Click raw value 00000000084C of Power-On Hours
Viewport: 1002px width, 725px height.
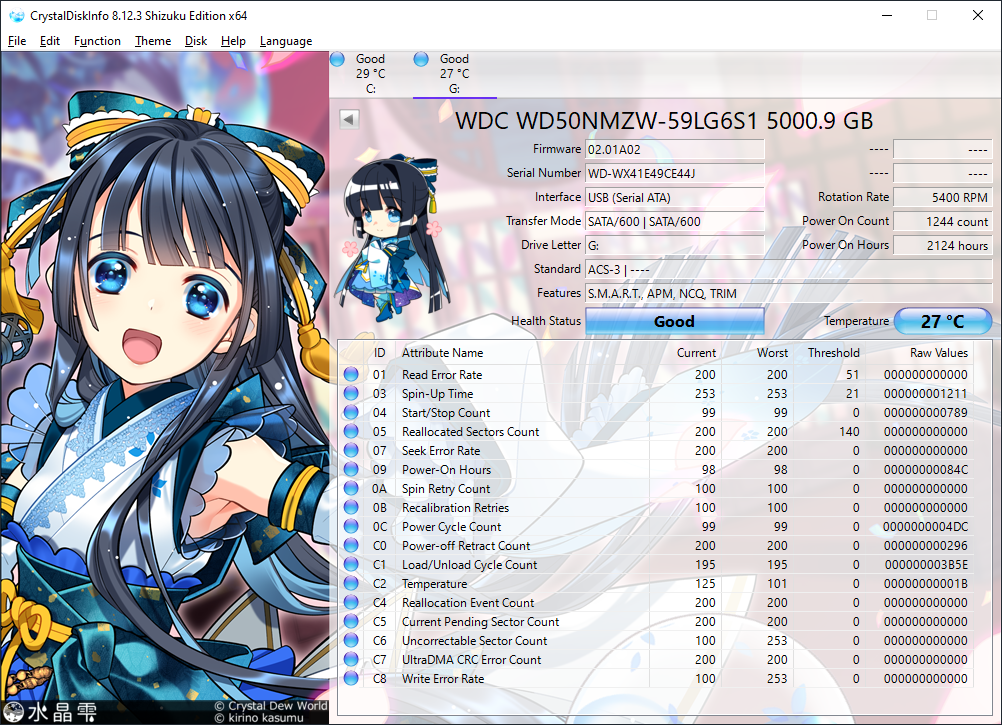(x=926, y=469)
